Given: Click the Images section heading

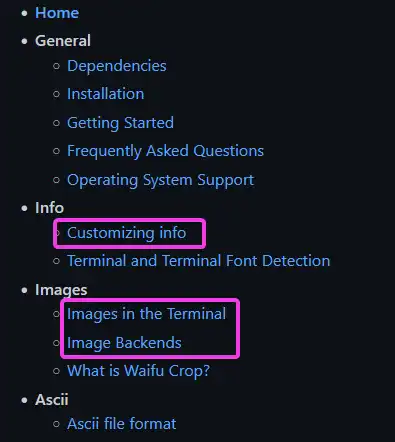Looking at the screenshot, I should 61,290.
